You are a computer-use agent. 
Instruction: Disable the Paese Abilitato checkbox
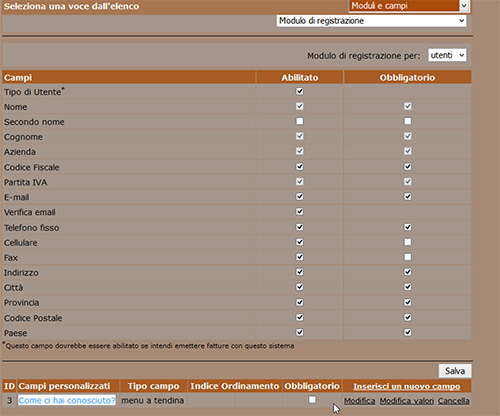point(300,332)
